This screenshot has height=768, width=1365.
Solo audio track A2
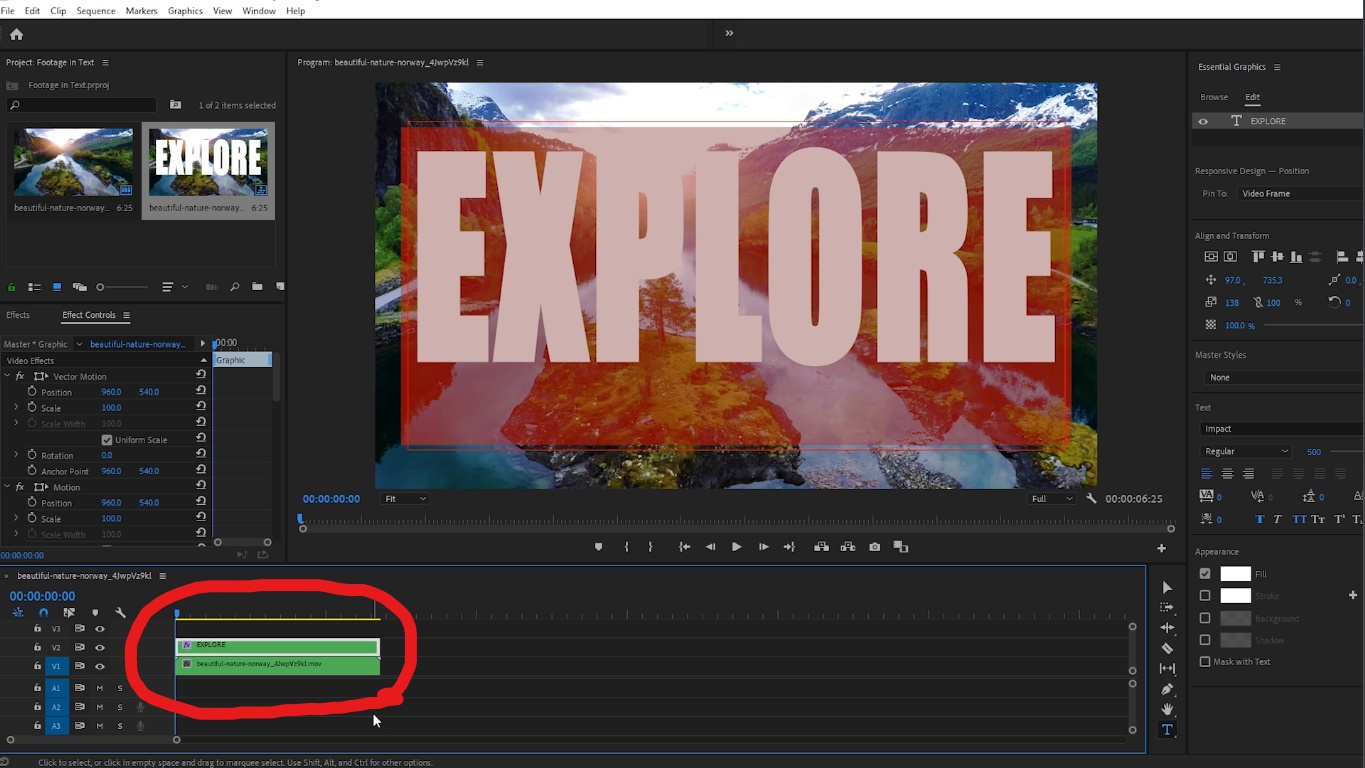coord(120,707)
